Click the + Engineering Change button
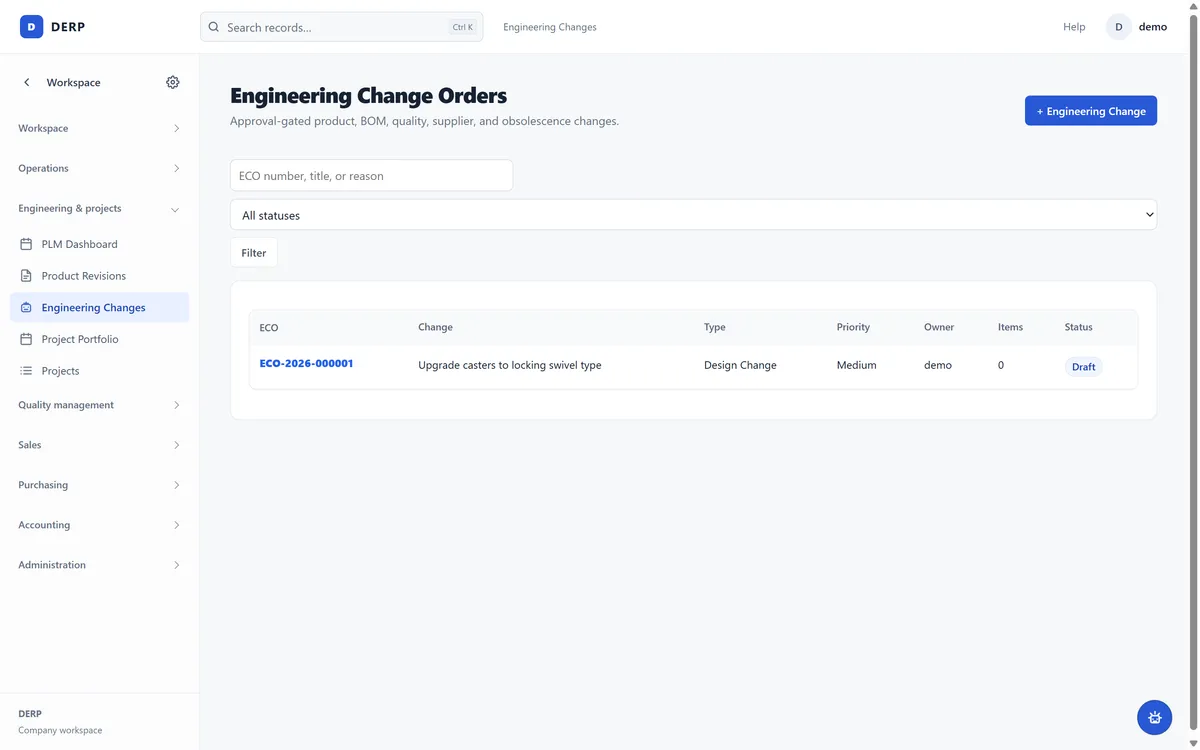This screenshot has width=1200, height=750. [x=1091, y=111]
